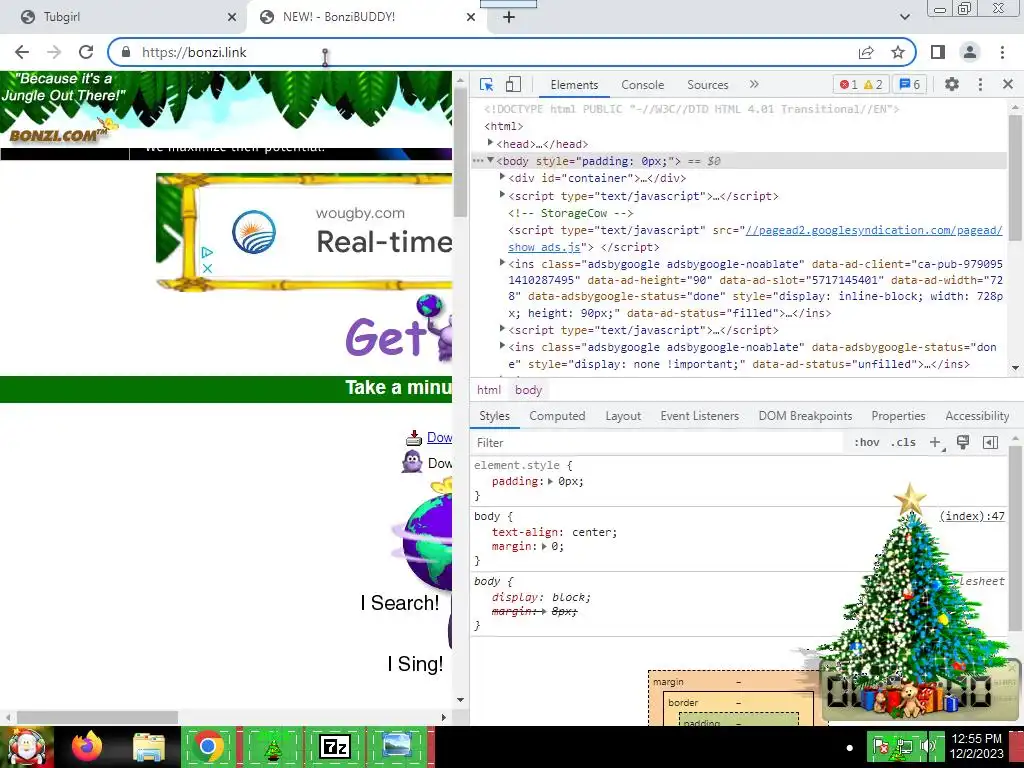
Task: Expand the head element node
Action: coord(490,142)
